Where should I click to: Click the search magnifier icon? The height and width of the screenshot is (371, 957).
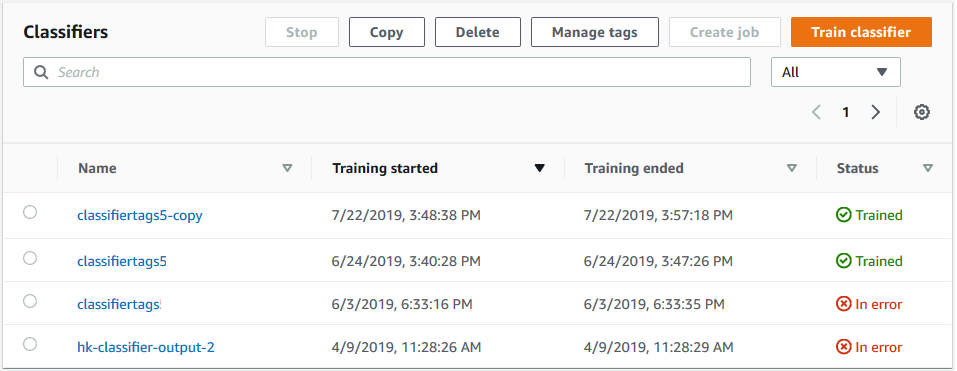pos(41,72)
